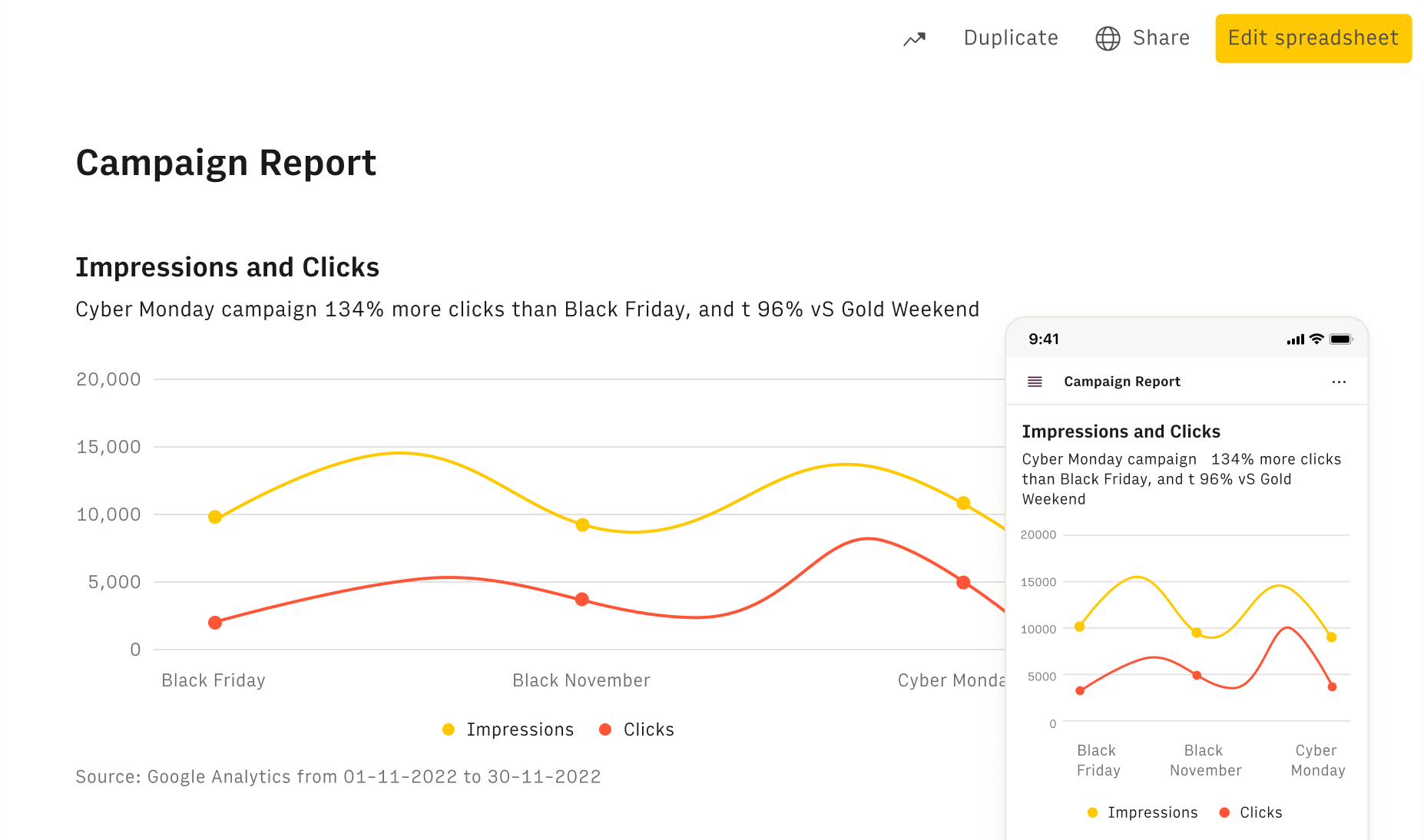Click the cellular signal bars icon

coord(1295,339)
